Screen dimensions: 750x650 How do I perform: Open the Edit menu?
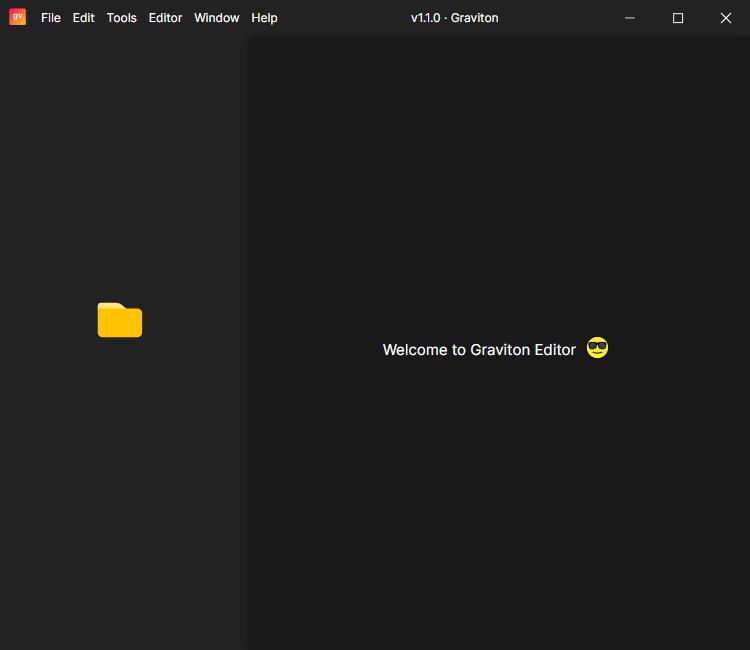84,18
